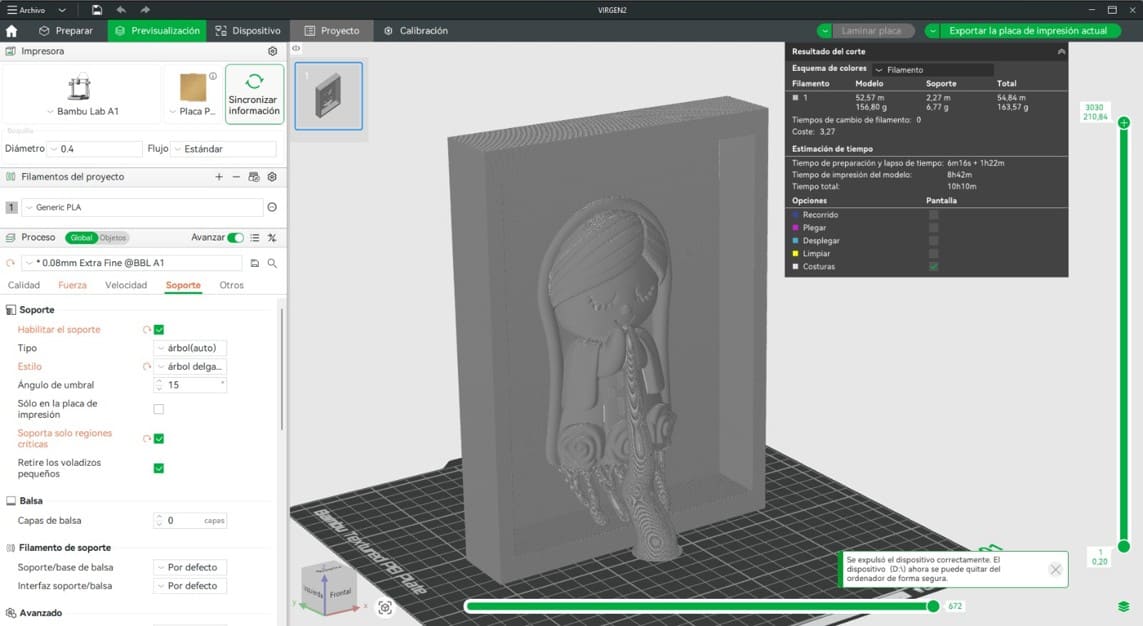Check Sólo en la placa de impresión
Screen dimensions: 1143x626
[x=159, y=409]
